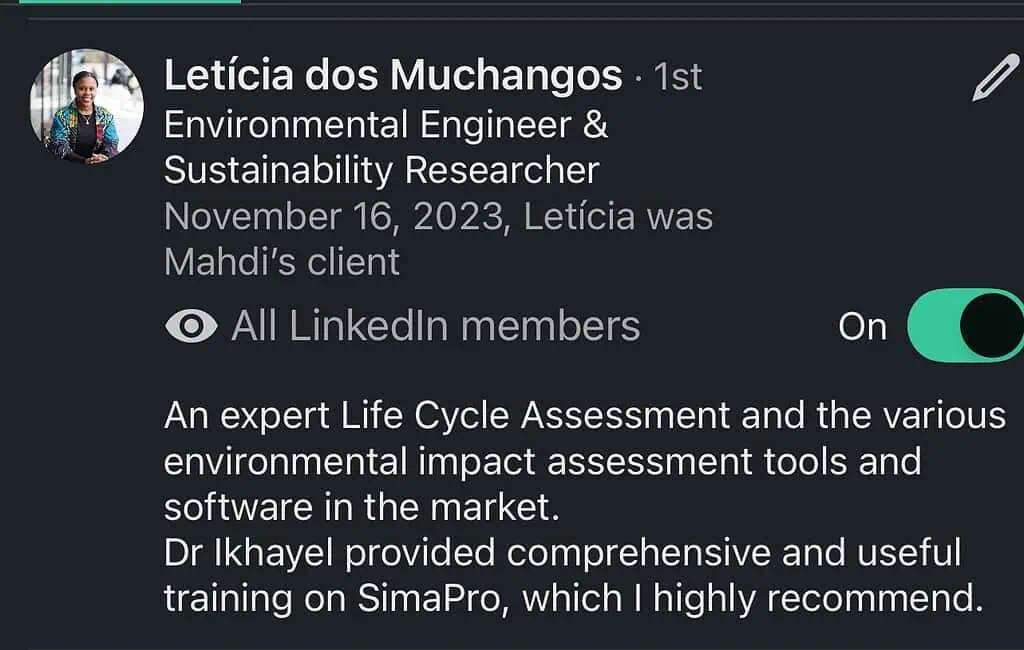Click the pencil edit icon
This screenshot has height=650, width=1024.
coord(995,78)
